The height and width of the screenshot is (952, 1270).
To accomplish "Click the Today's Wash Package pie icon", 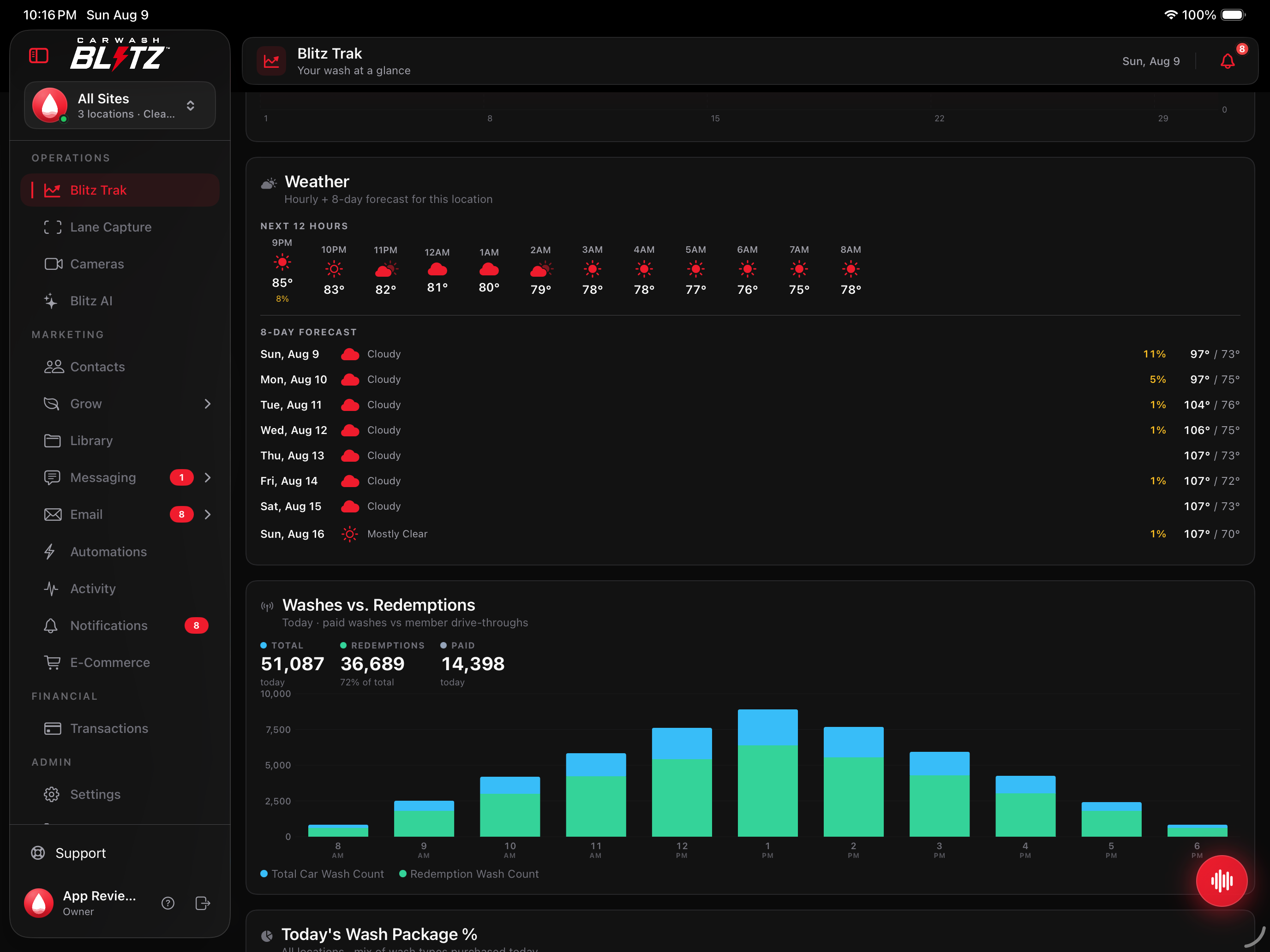I will pyautogui.click(x=267, y=936).
